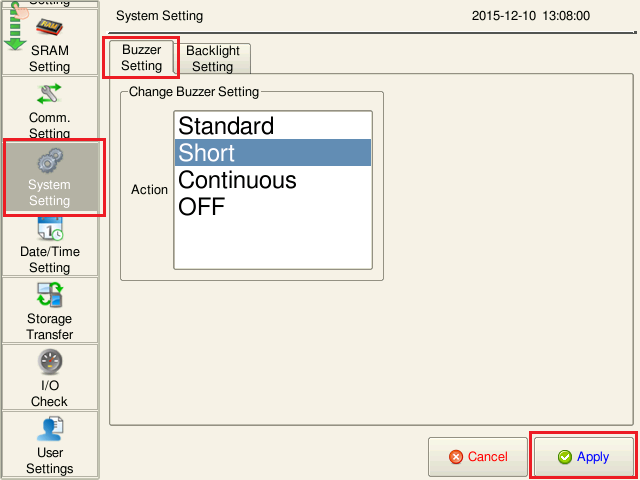This screenshot has width=640, height=480.
Task: Click the date and time display
Action: tap(530, 16)
